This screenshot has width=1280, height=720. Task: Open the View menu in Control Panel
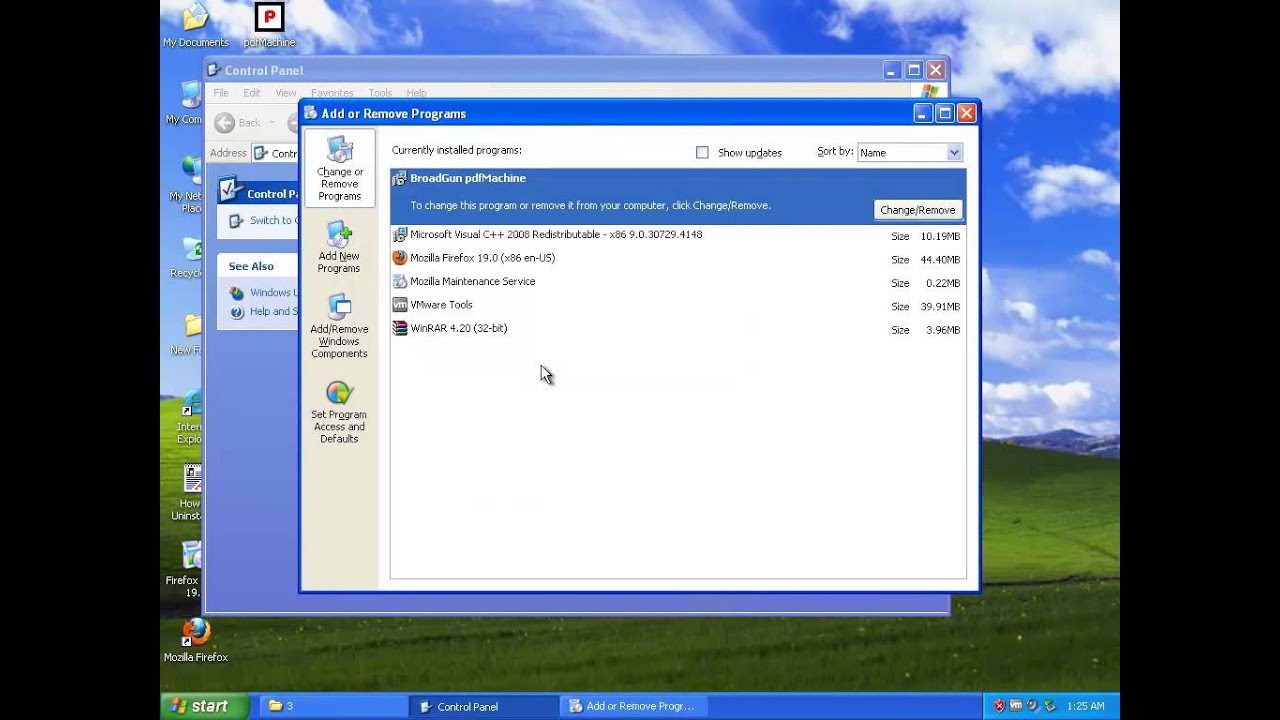(285, 93)
